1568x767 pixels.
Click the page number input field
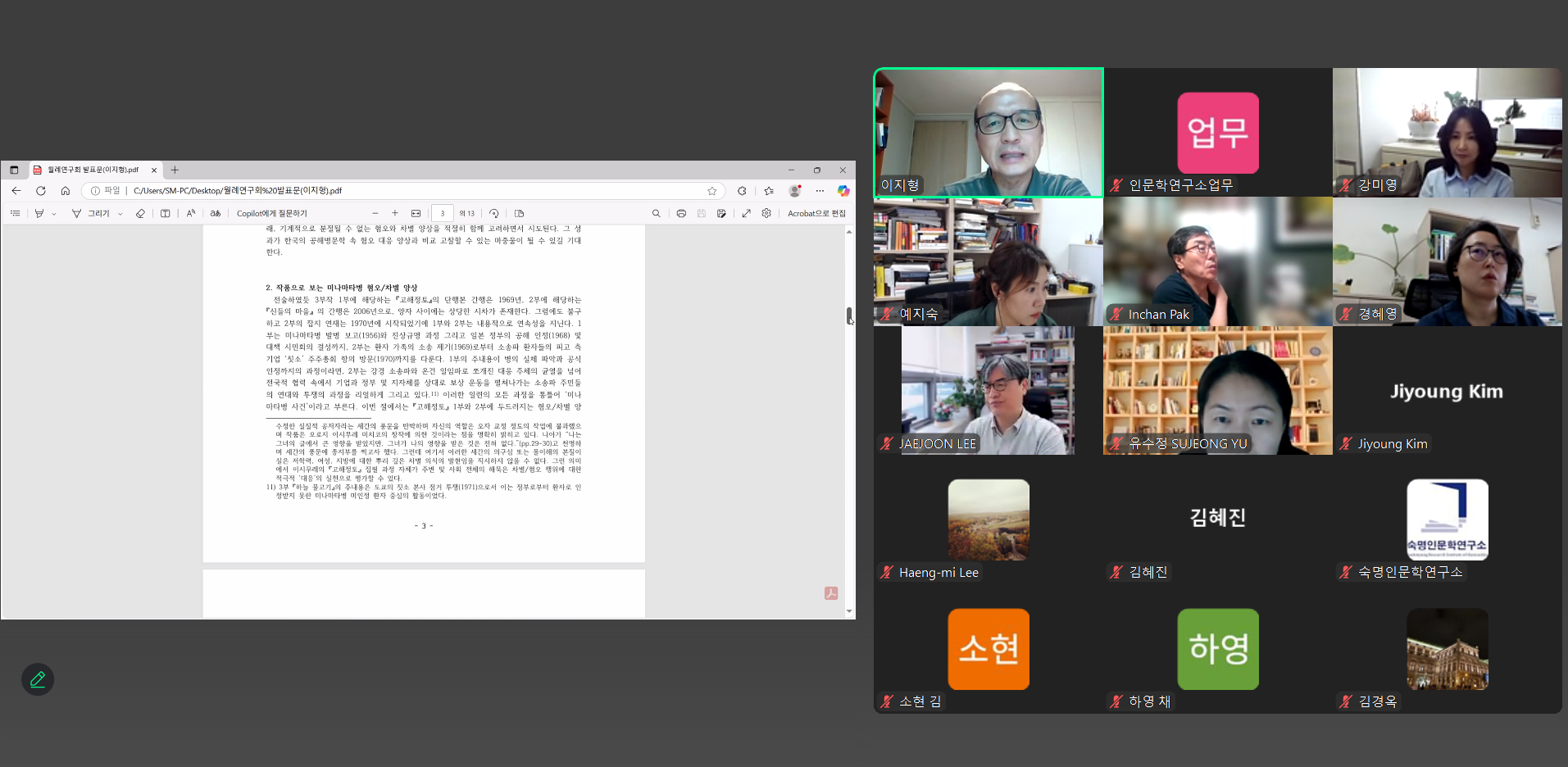[443, 213]
